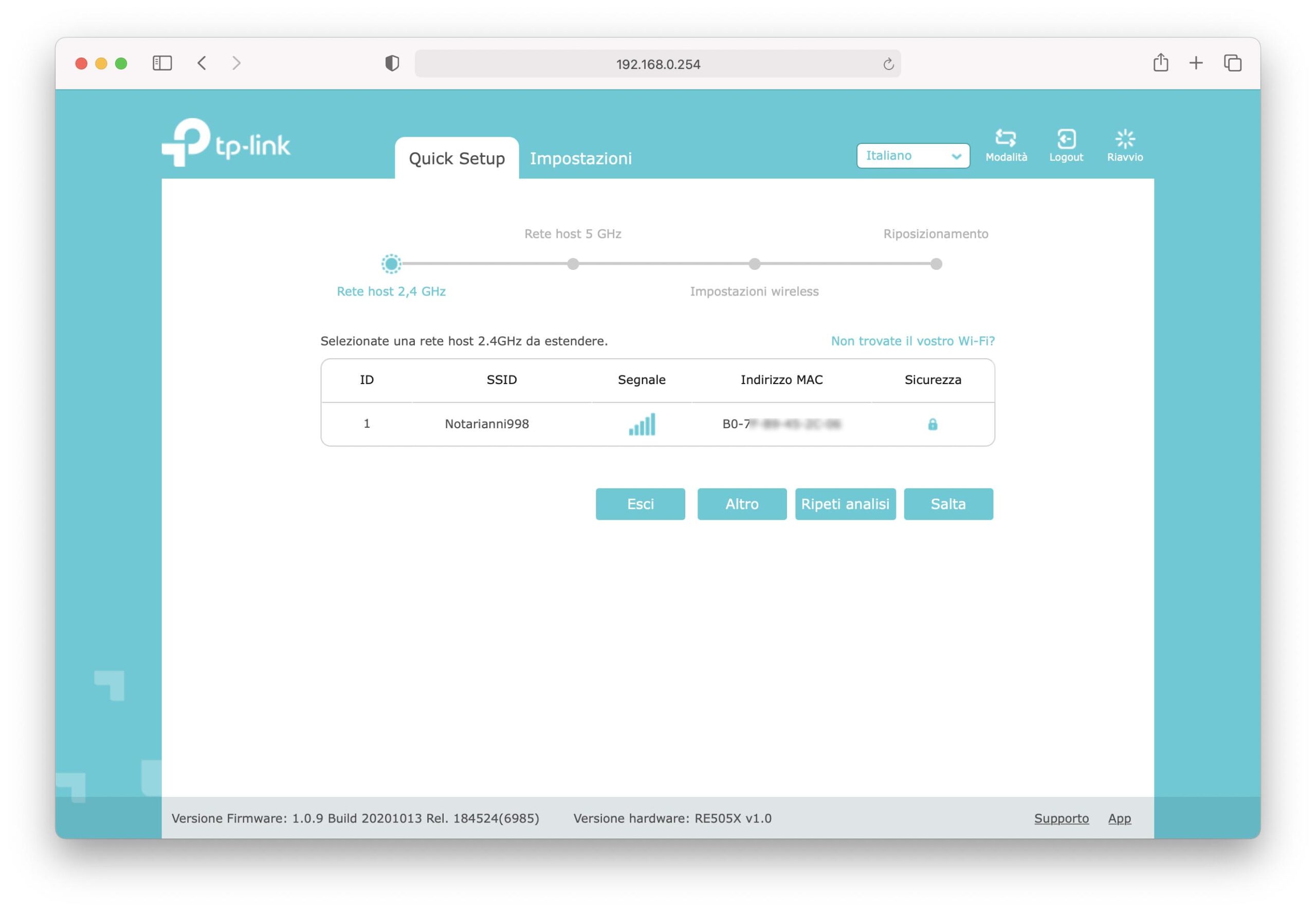
Task: Switch to the Impostazioni tab
Action: point(580,158)
